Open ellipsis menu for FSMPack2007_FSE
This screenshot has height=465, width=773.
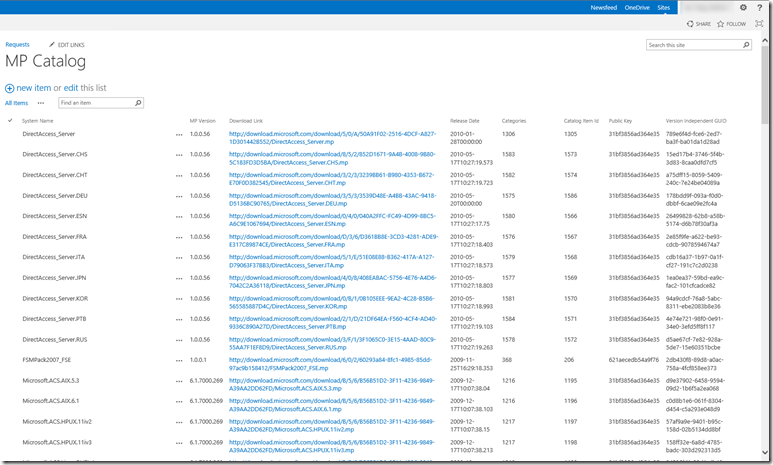click(x=179, y=360)
